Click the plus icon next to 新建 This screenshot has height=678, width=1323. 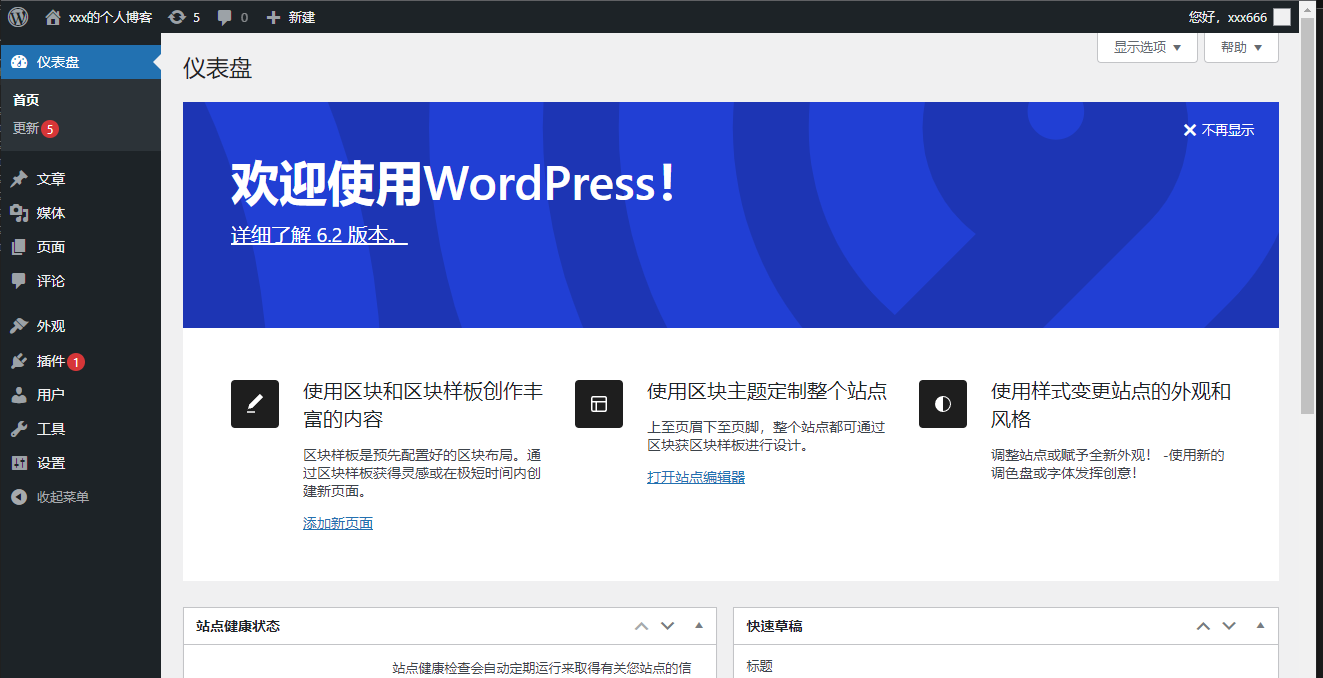273,17
